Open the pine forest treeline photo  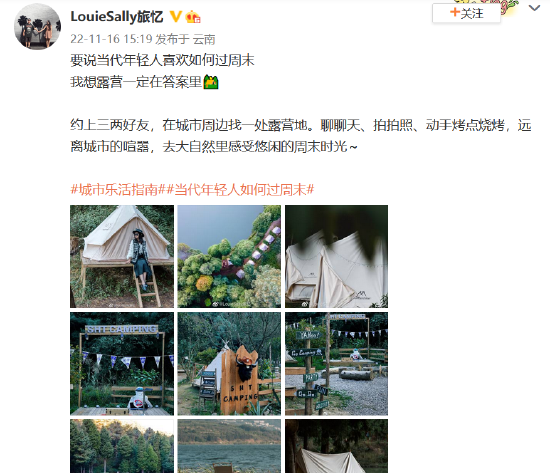tap(122, 446)
